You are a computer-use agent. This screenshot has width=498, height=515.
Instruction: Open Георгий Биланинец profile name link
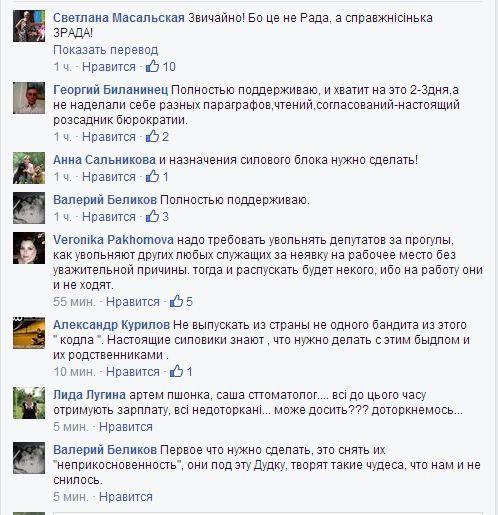coord(111,90)
